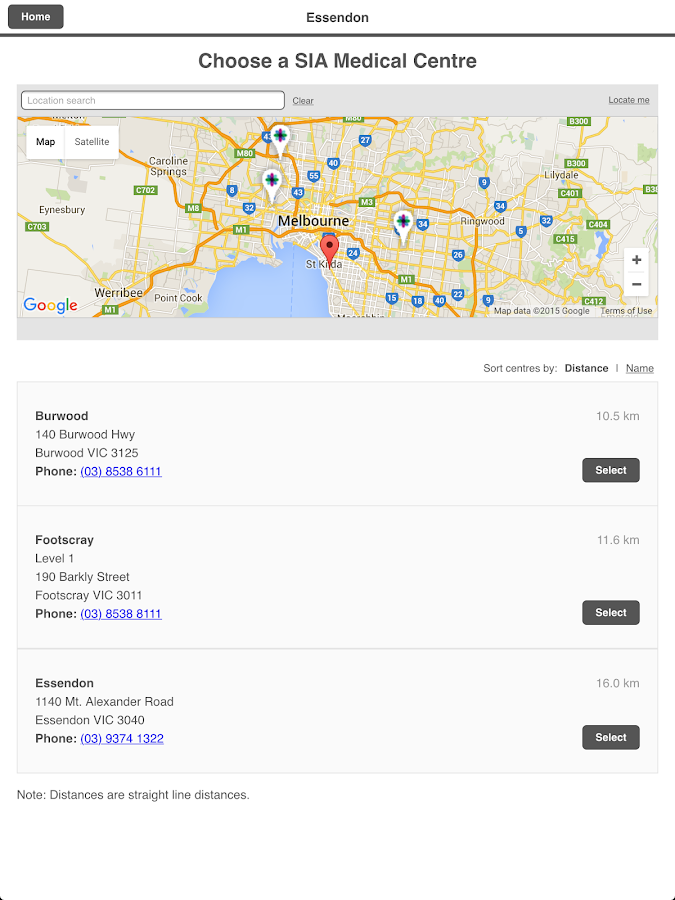
Task: Click the Level 1 address line
Action: (x=55, y=558)
